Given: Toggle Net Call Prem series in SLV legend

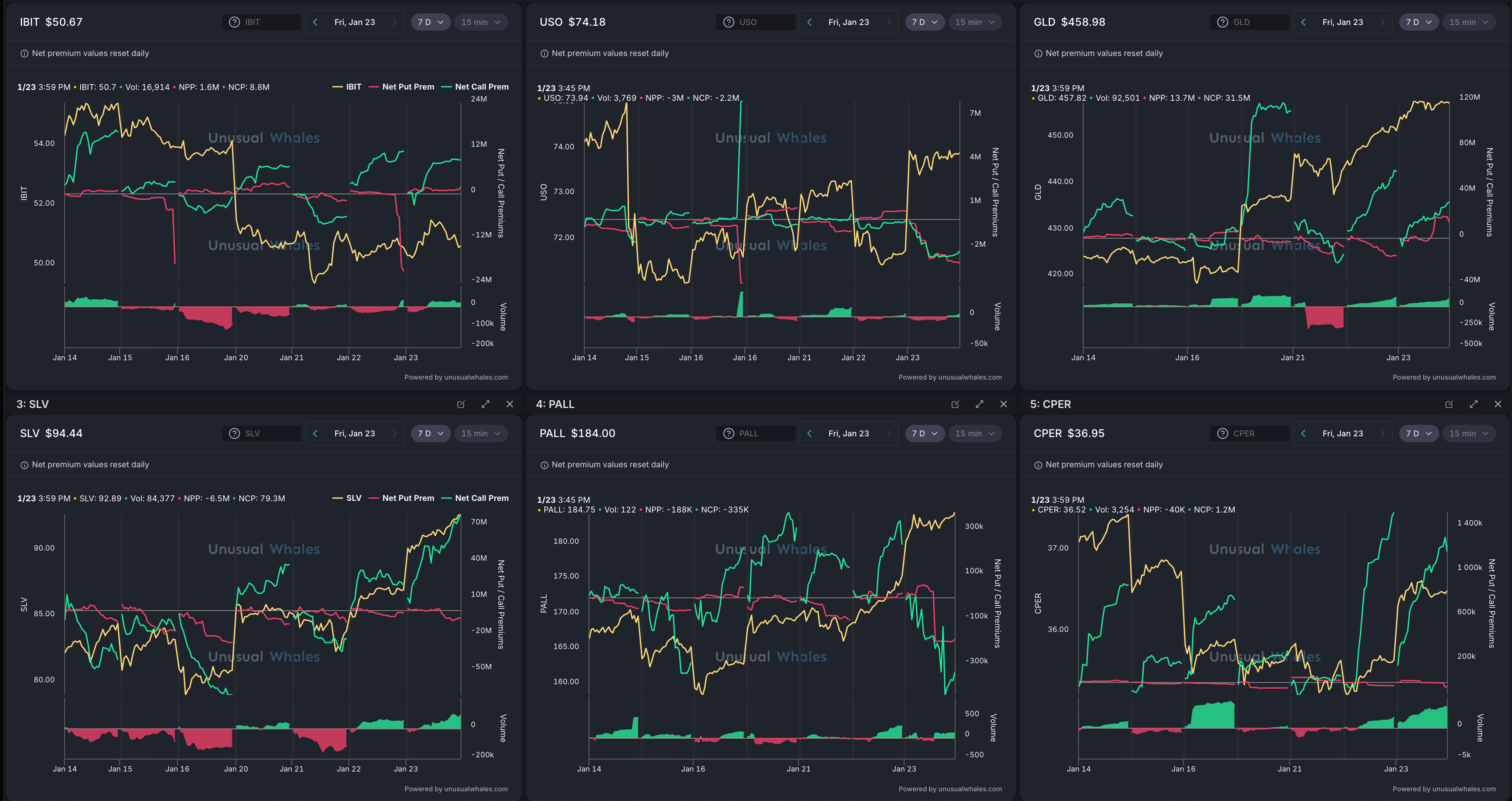Looking at the screenshot, I should coord(481,498).
